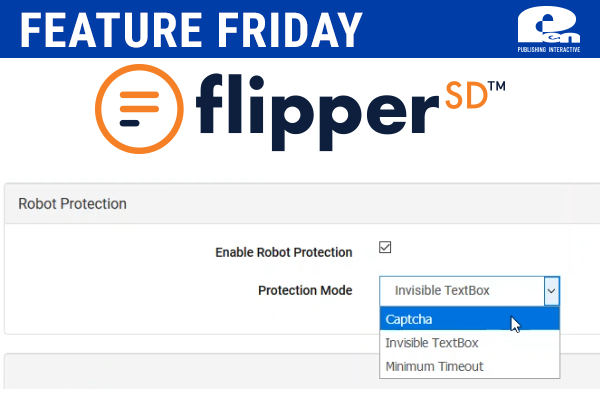Click the letter 'f' of flipper logo
600x400 pixels.
[209, 103]
